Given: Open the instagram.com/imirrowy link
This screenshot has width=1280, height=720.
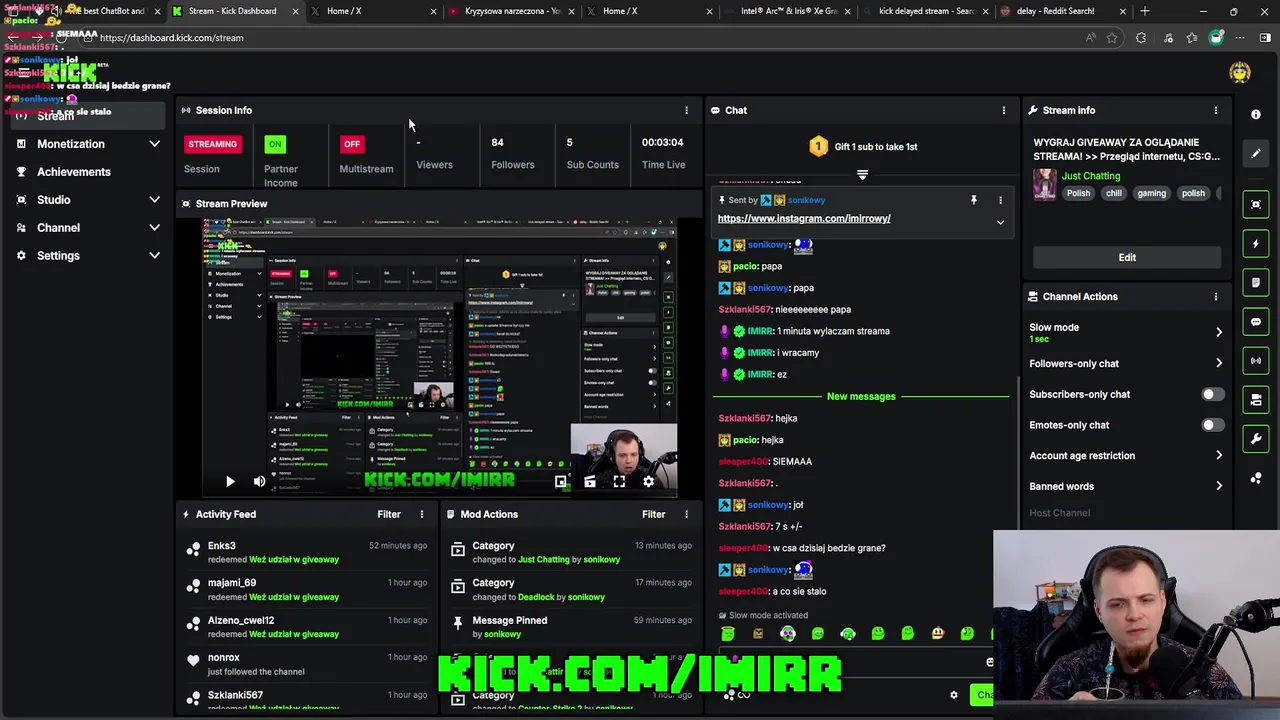Looking at the screenshot, I should click(804, 218).
